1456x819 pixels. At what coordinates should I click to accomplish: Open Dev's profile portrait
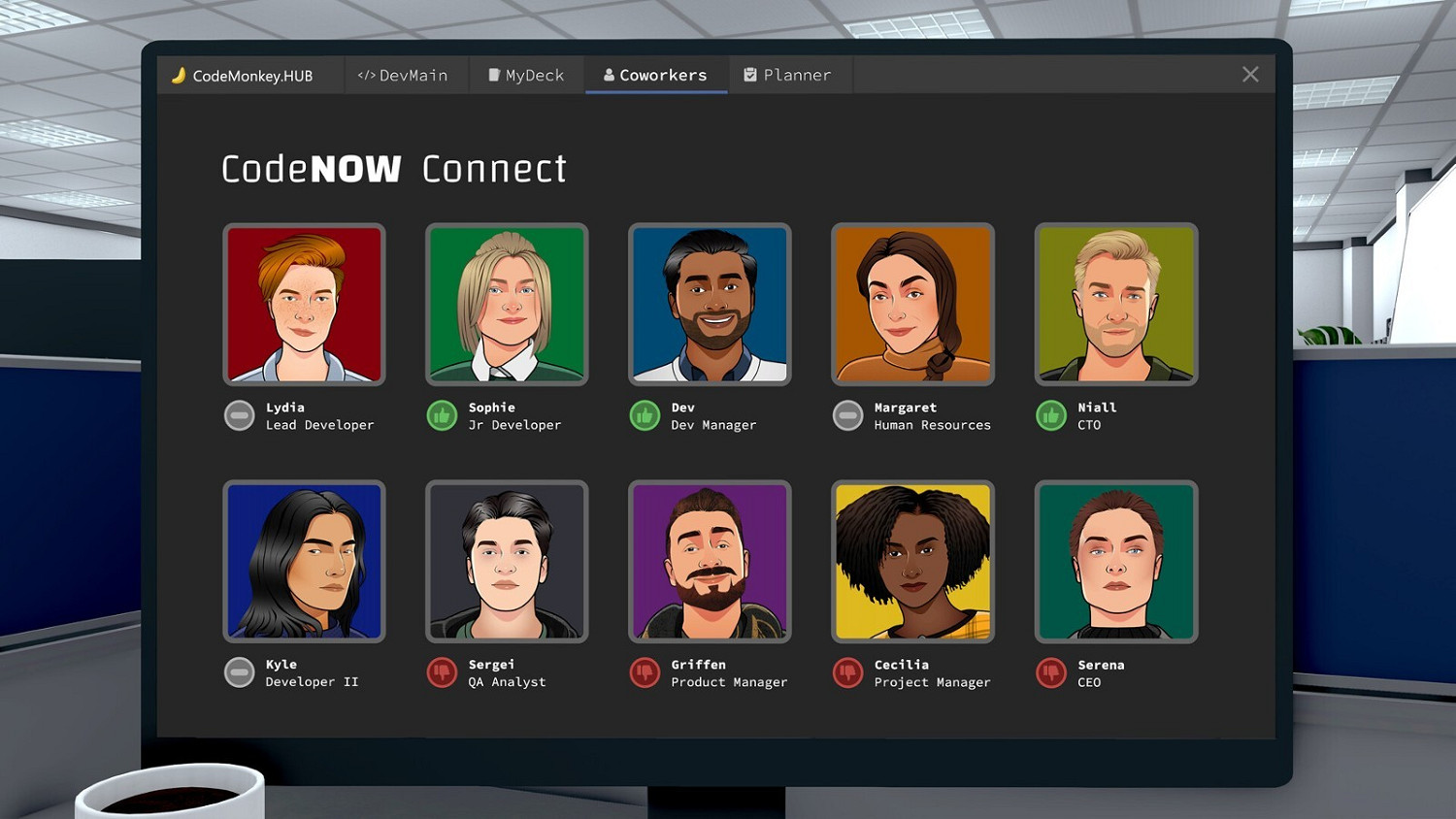pyautogui.click(x=710, y=304)
